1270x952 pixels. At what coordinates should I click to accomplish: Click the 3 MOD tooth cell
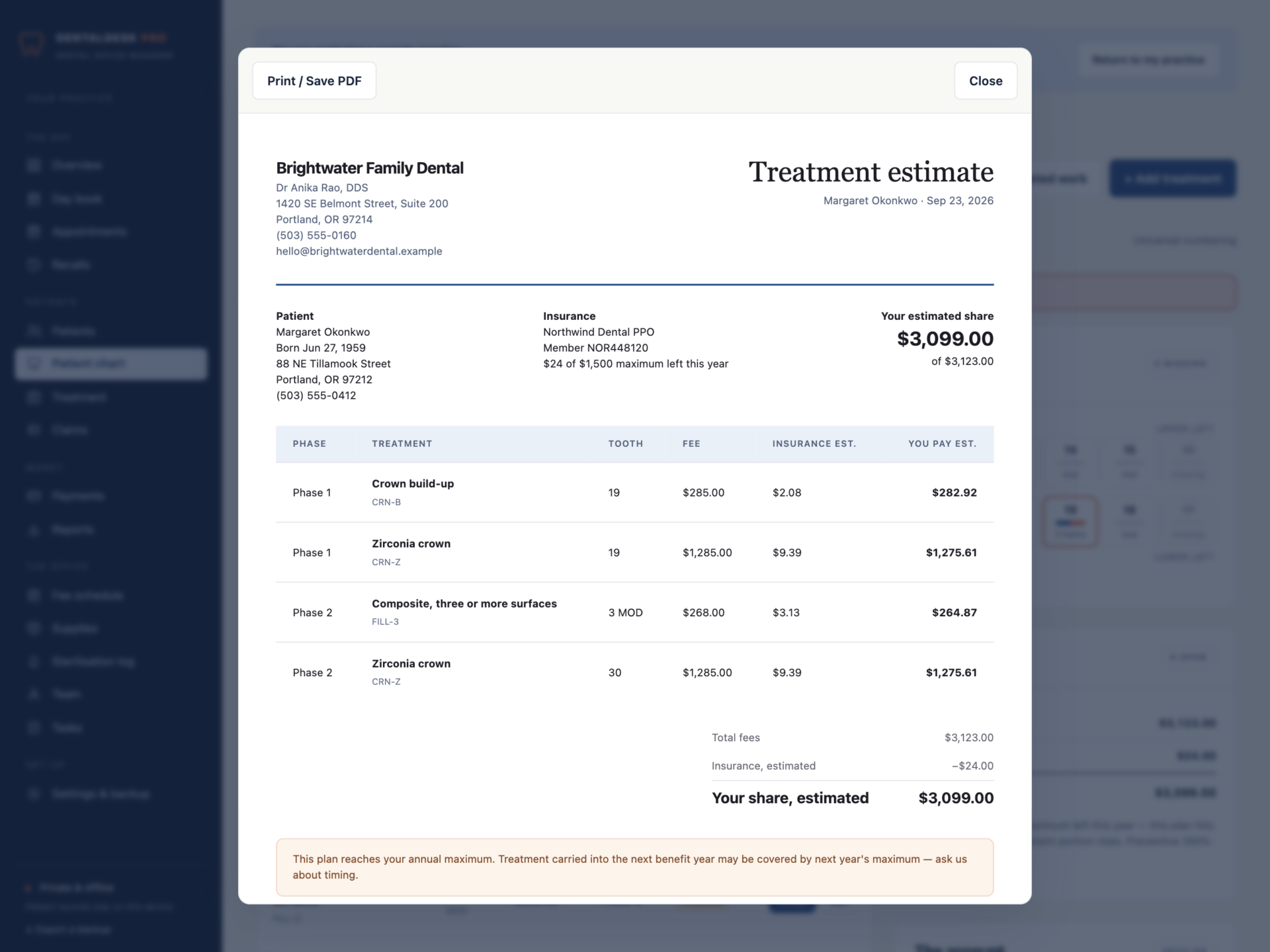click(x=626, y=613)
